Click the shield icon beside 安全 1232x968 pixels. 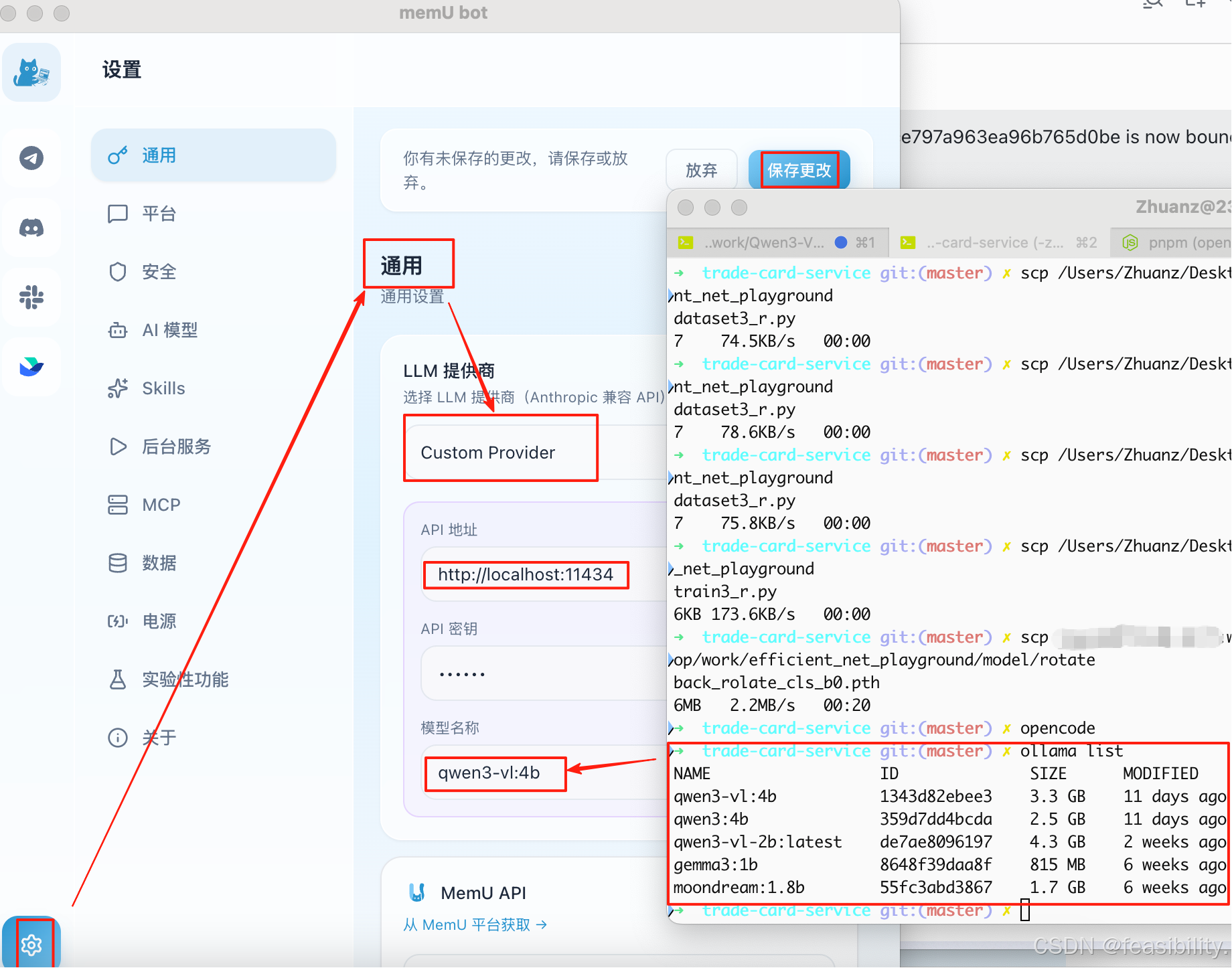tap(118, 272)
